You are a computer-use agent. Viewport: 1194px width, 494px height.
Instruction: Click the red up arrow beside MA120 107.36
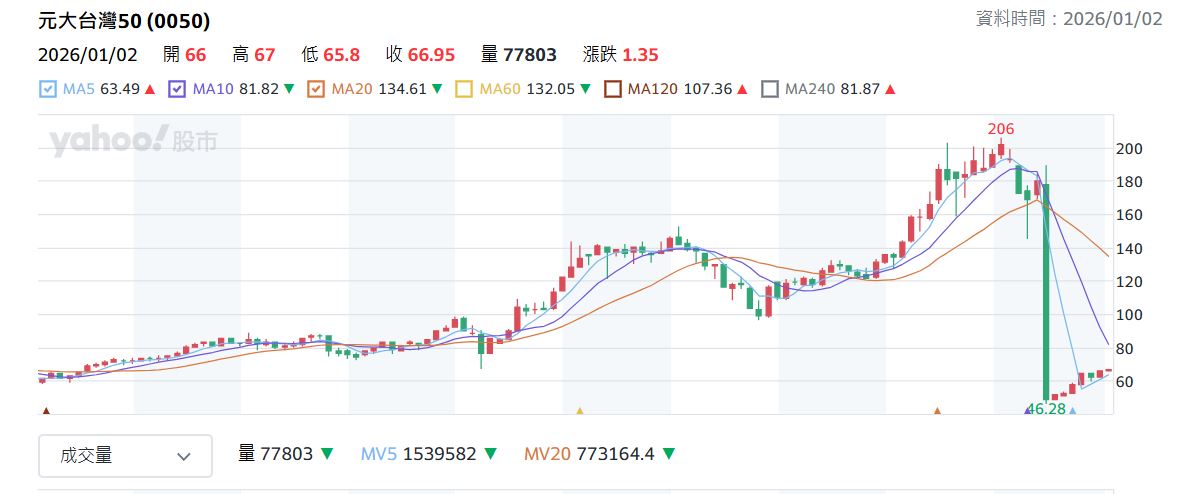click(x=742, y=89)
